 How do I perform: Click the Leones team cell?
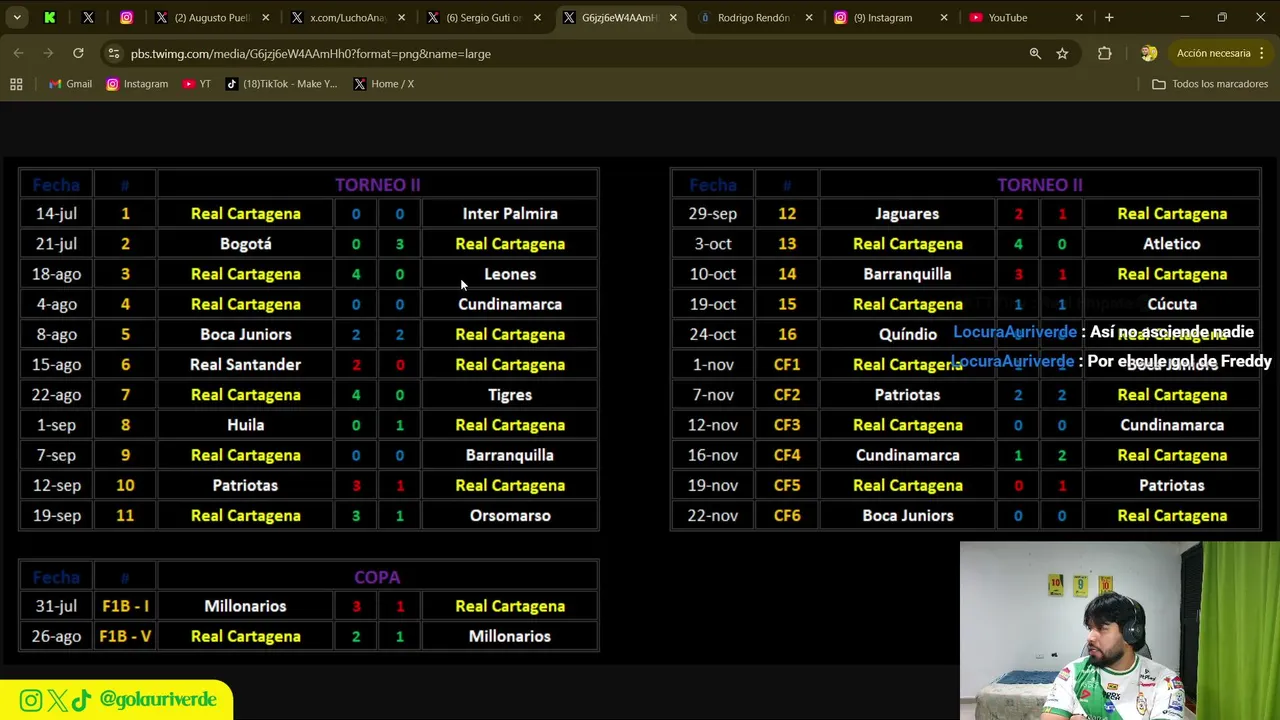(510, 274)
